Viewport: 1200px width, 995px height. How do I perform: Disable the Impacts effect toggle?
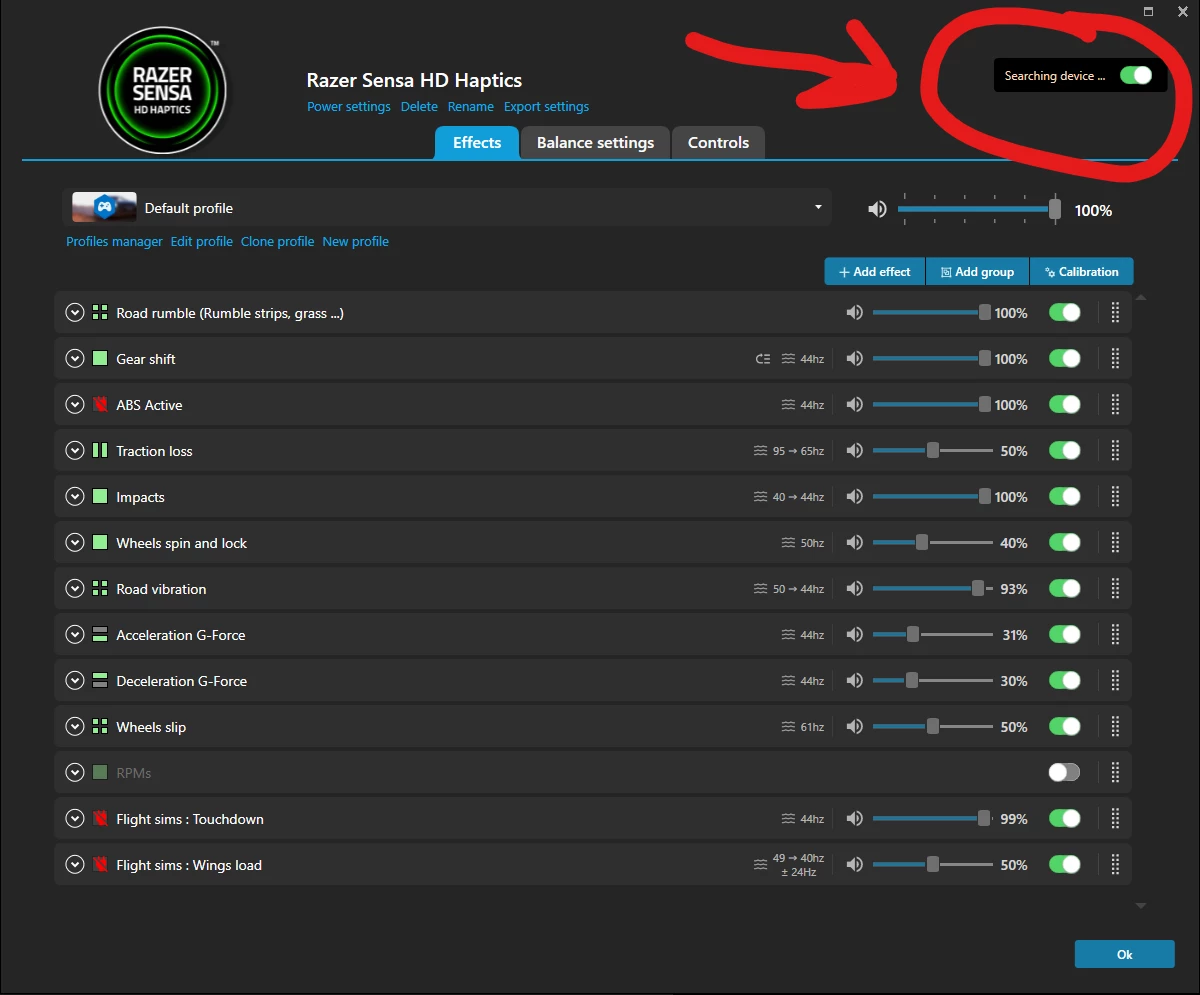(1064, 497)
